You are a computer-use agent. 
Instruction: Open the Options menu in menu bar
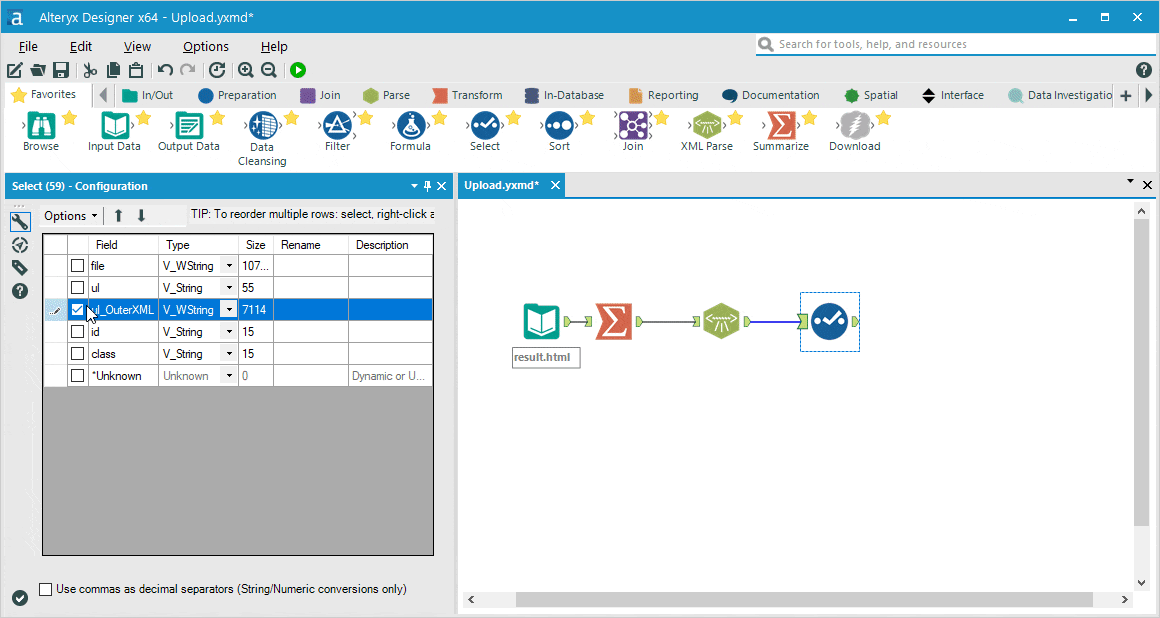(x=206, y=47)
